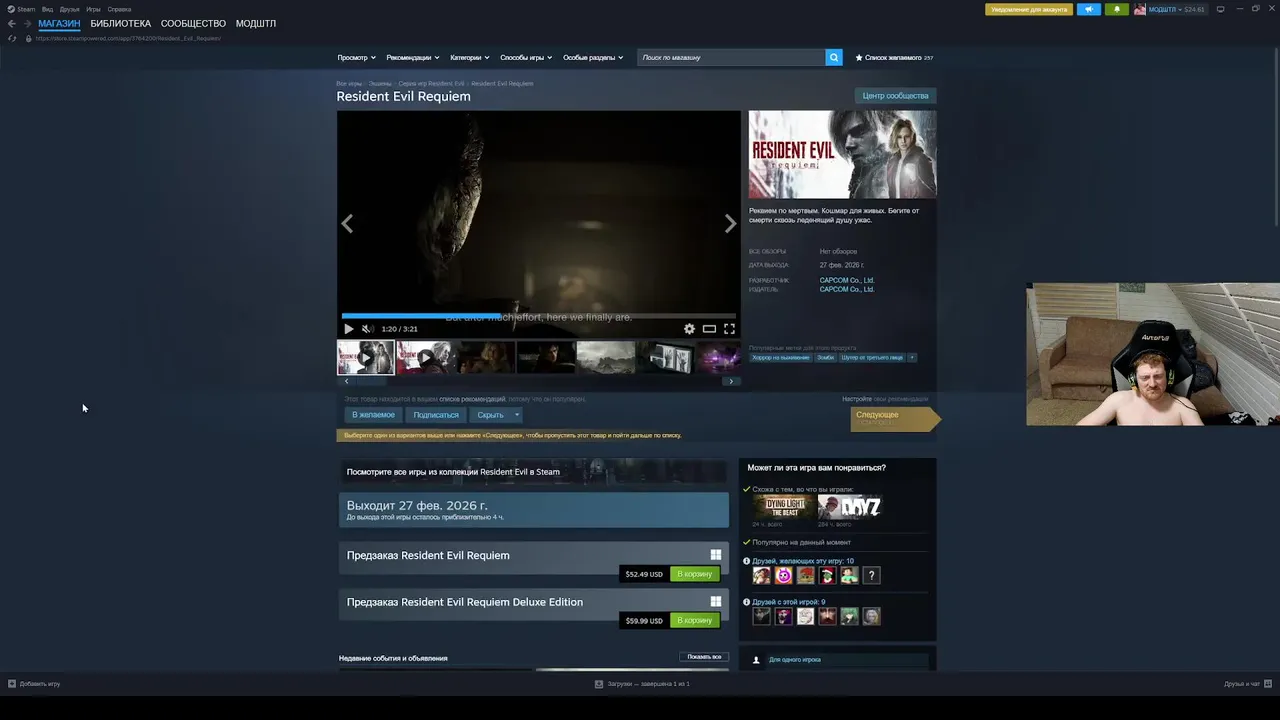Switch to БИБЛИОТЕКА tab
Viewport: 1280px width, 720px height.
tap(121, 24)
